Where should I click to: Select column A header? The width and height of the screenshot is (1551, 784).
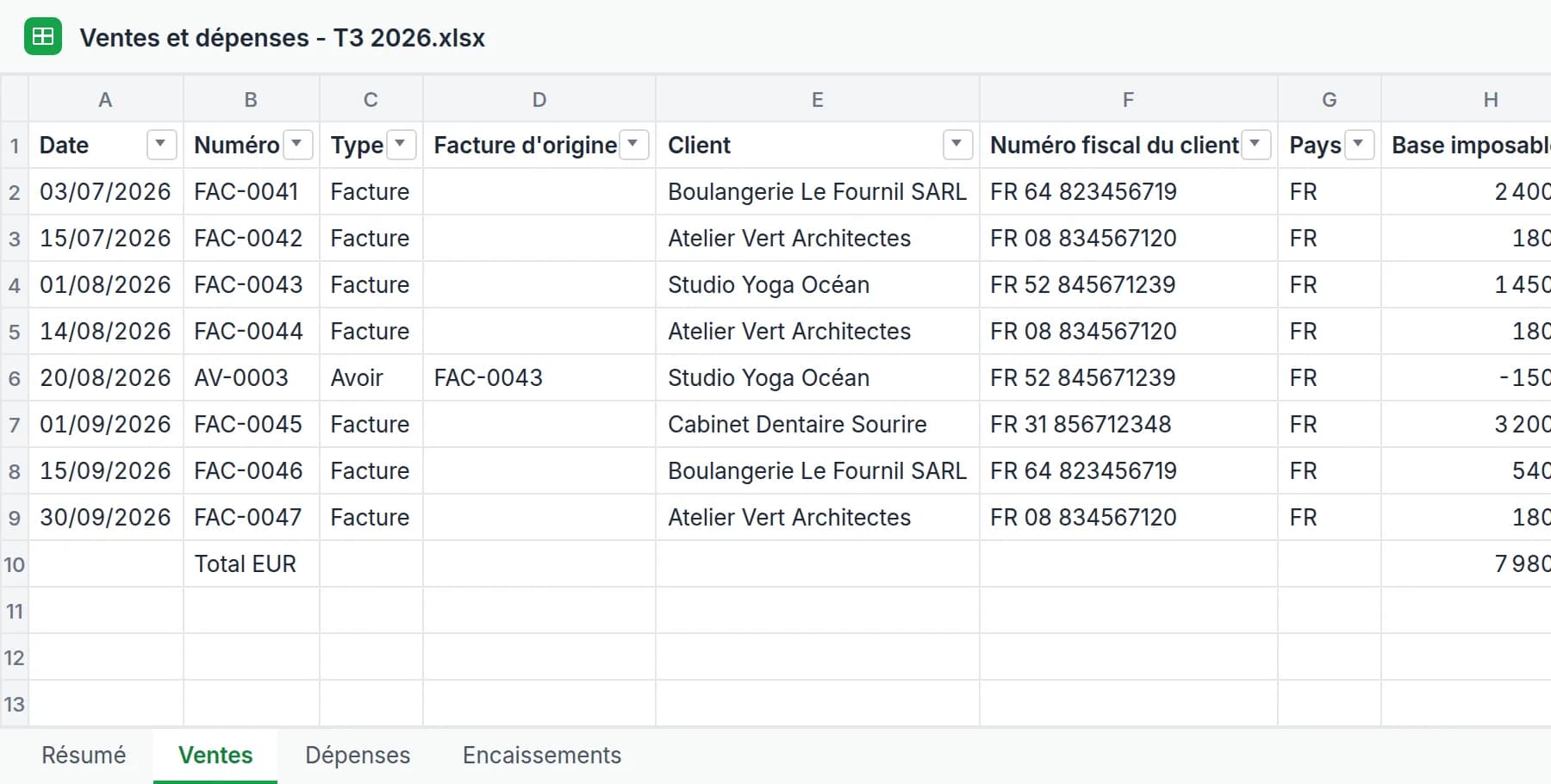tap(106, 100)
